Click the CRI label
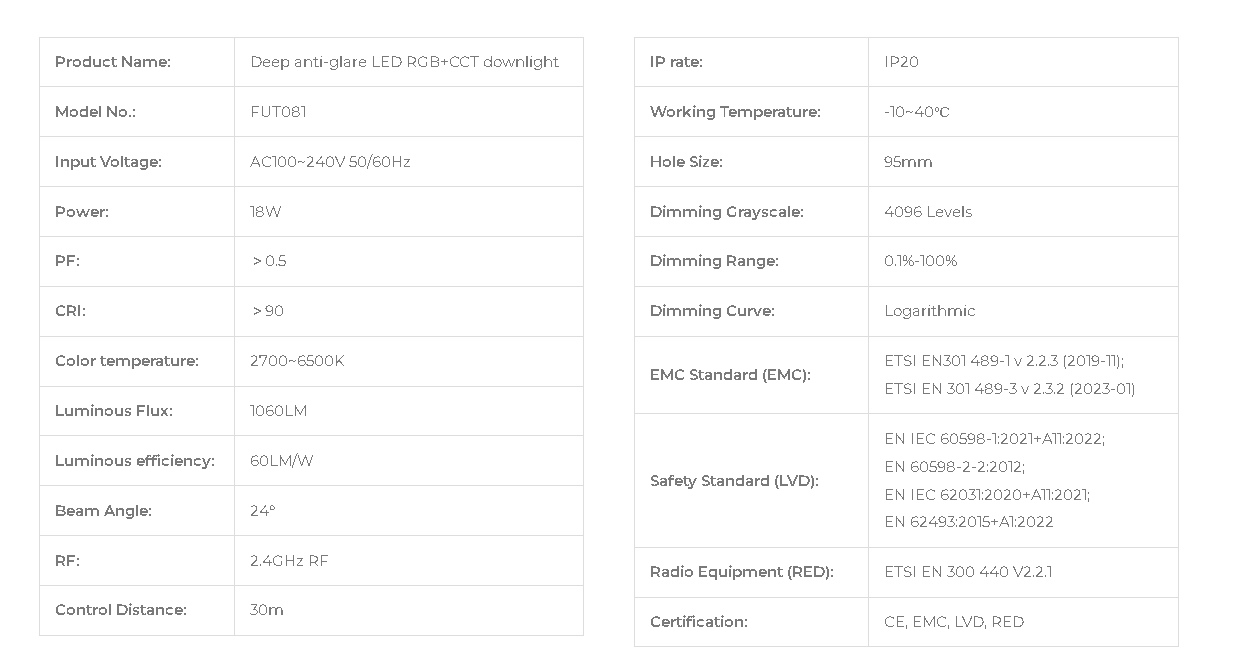 (70, 311)
